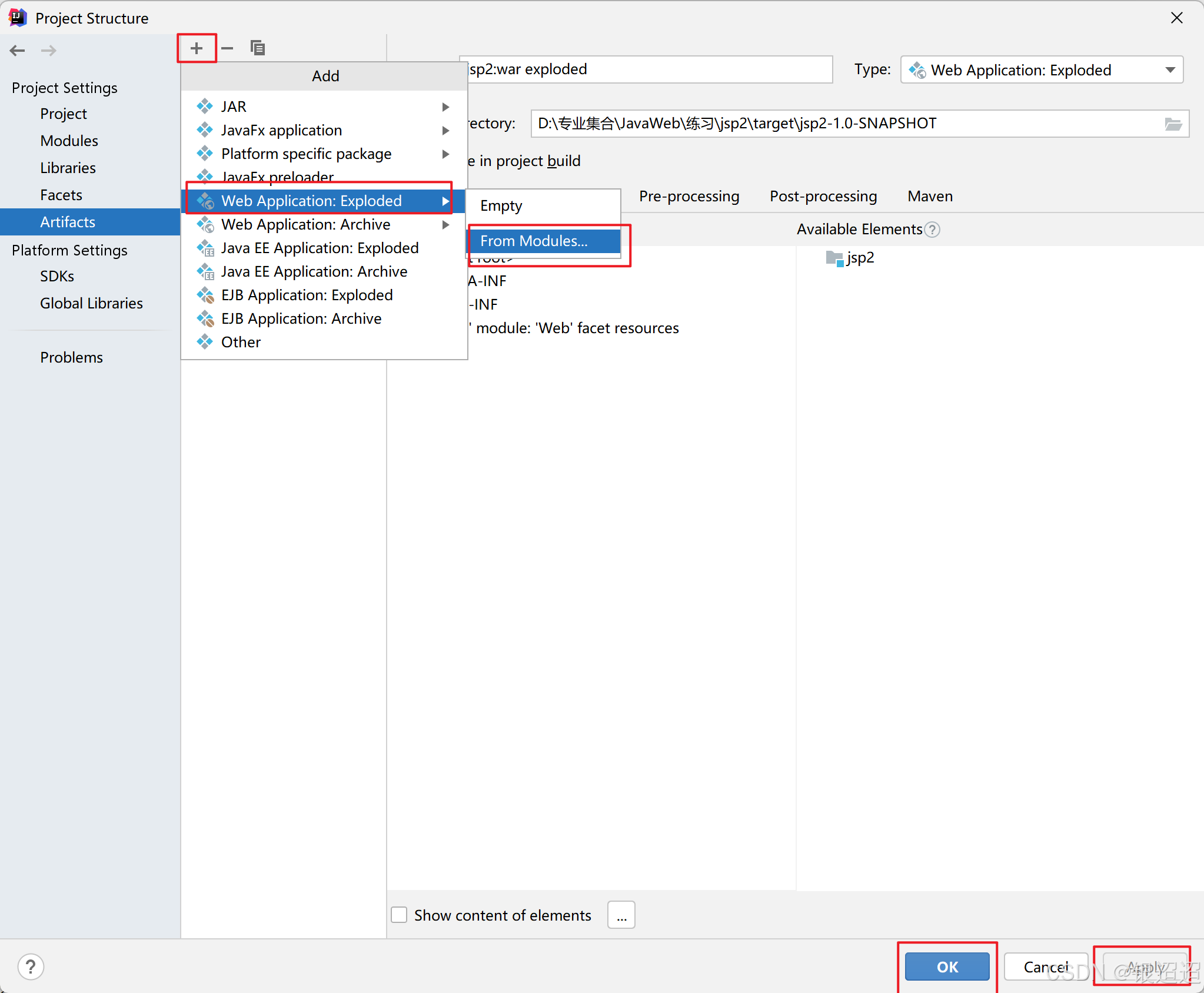Click the artifact name input field
This screenshot has height=993, width=1204.
pos(647,69)
